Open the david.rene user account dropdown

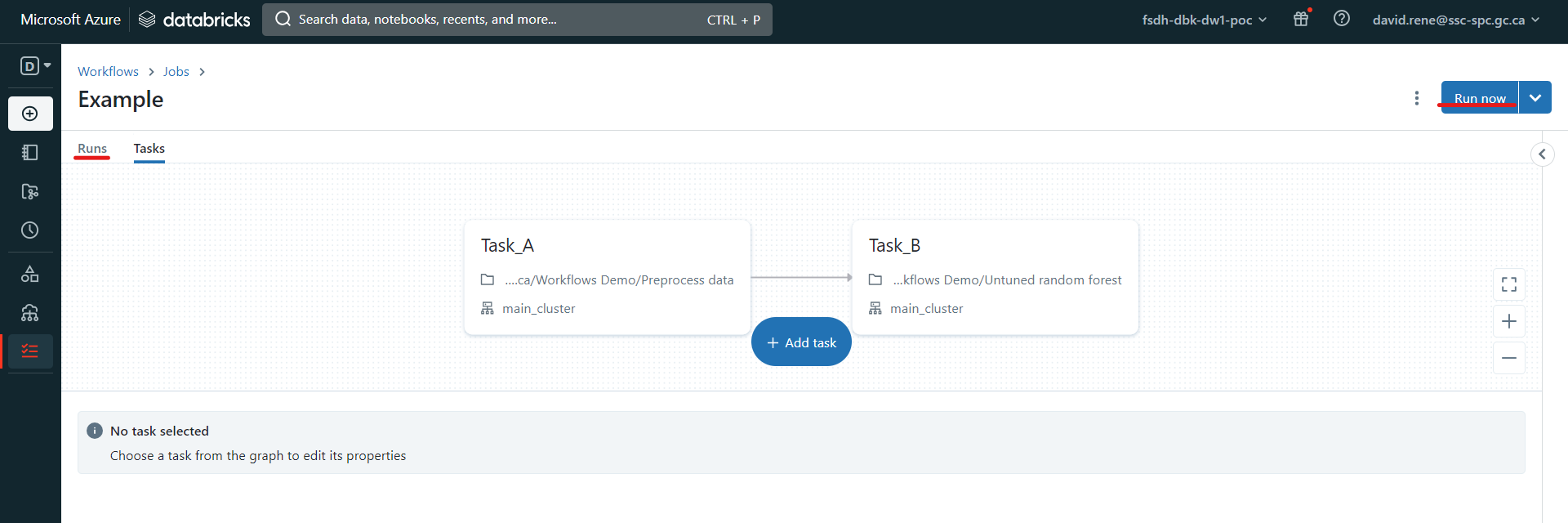[1455, 20]
